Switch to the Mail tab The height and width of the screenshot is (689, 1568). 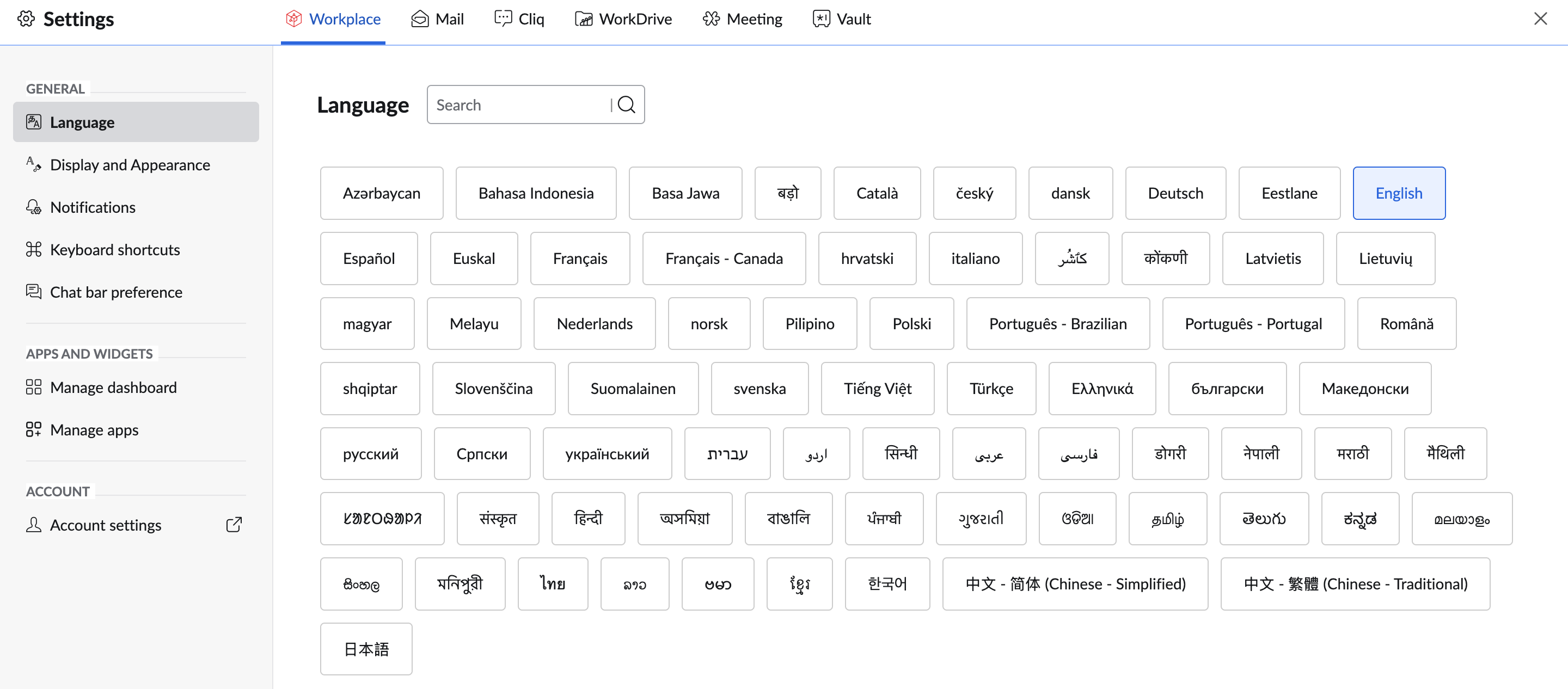(x=438, y=20)
